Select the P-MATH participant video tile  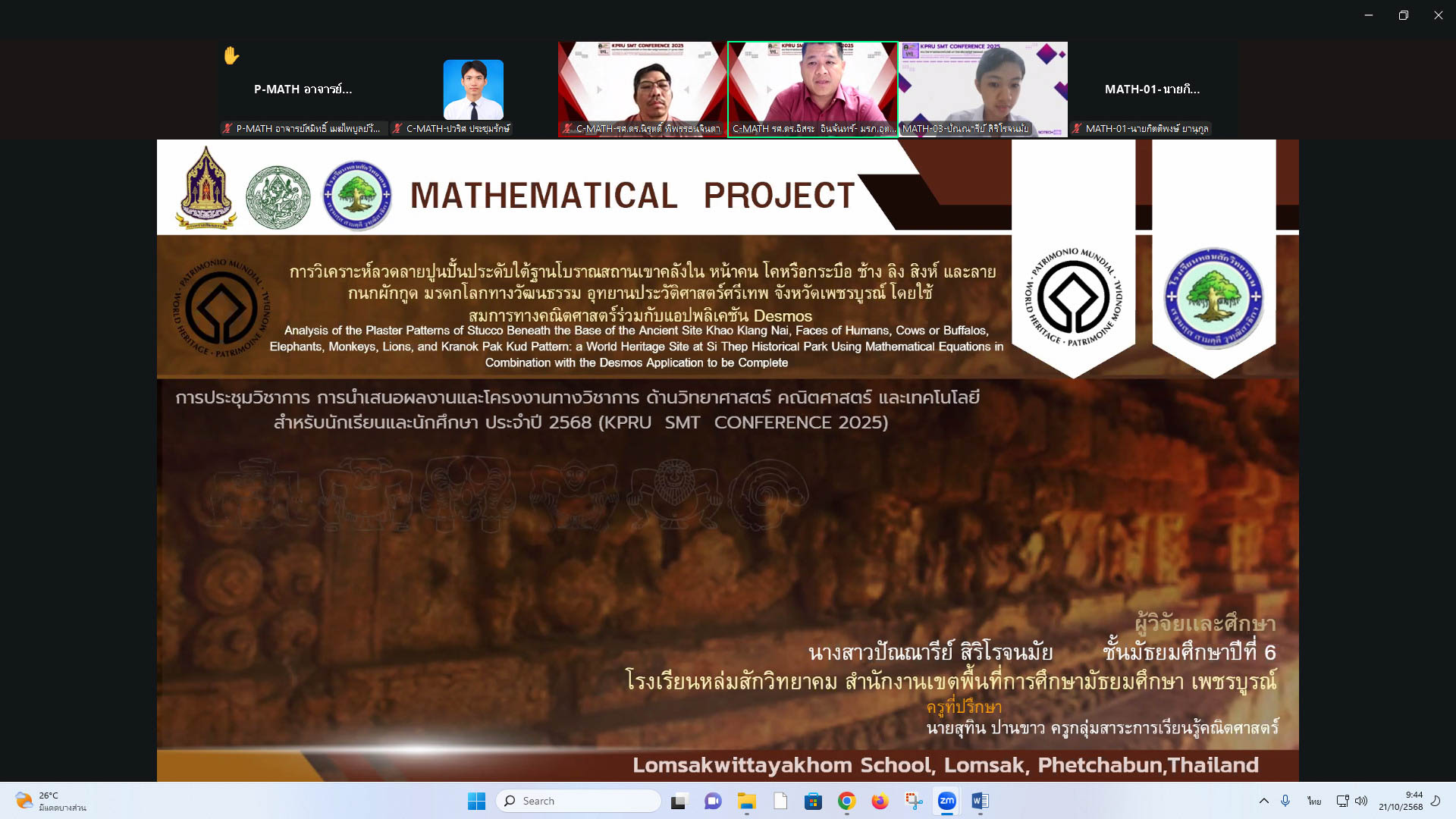pos(303,89)
